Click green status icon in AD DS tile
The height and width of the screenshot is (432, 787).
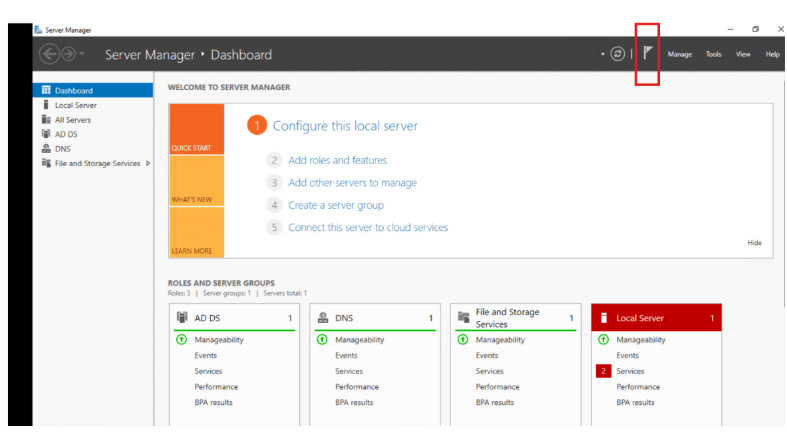point(181,340)
